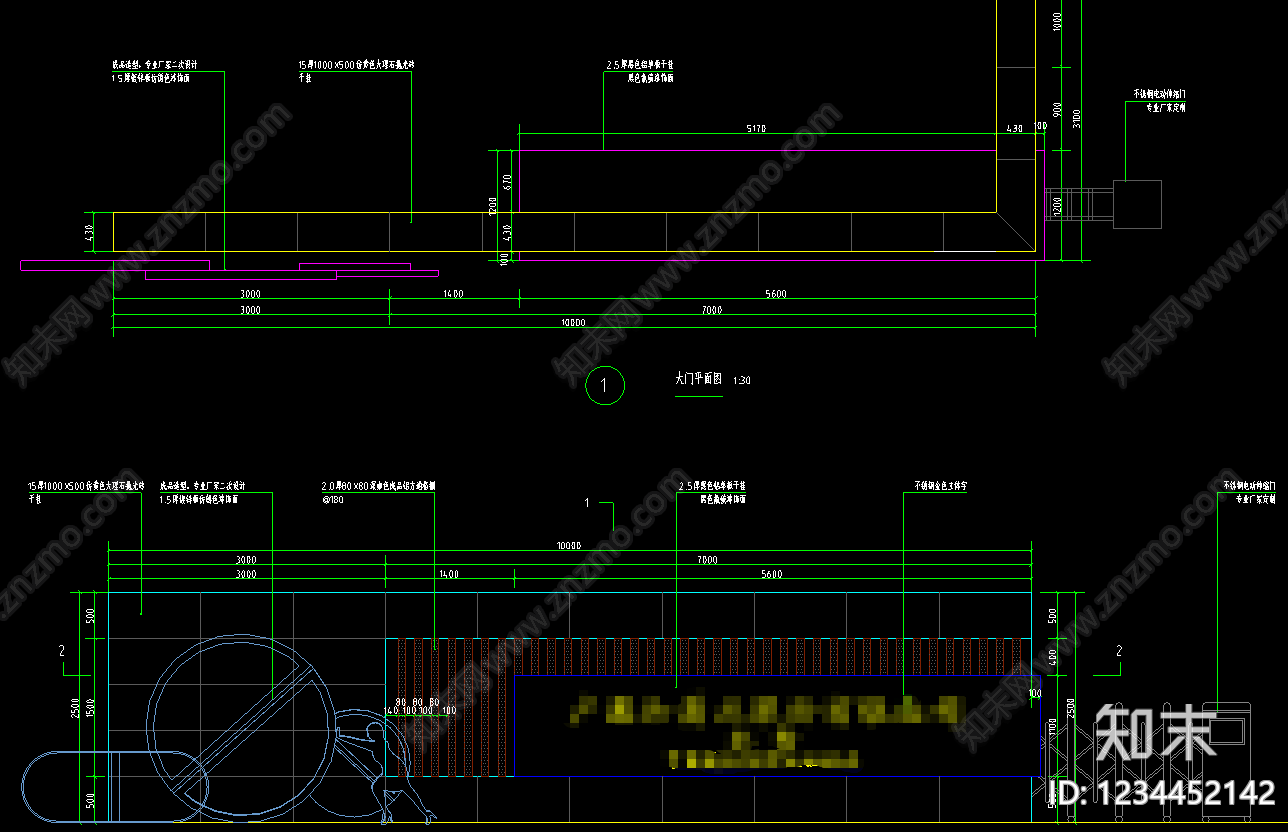Click the 670 vertical dimension text
Viewport: 1288px width, 832px height.
tap(507, 181)
